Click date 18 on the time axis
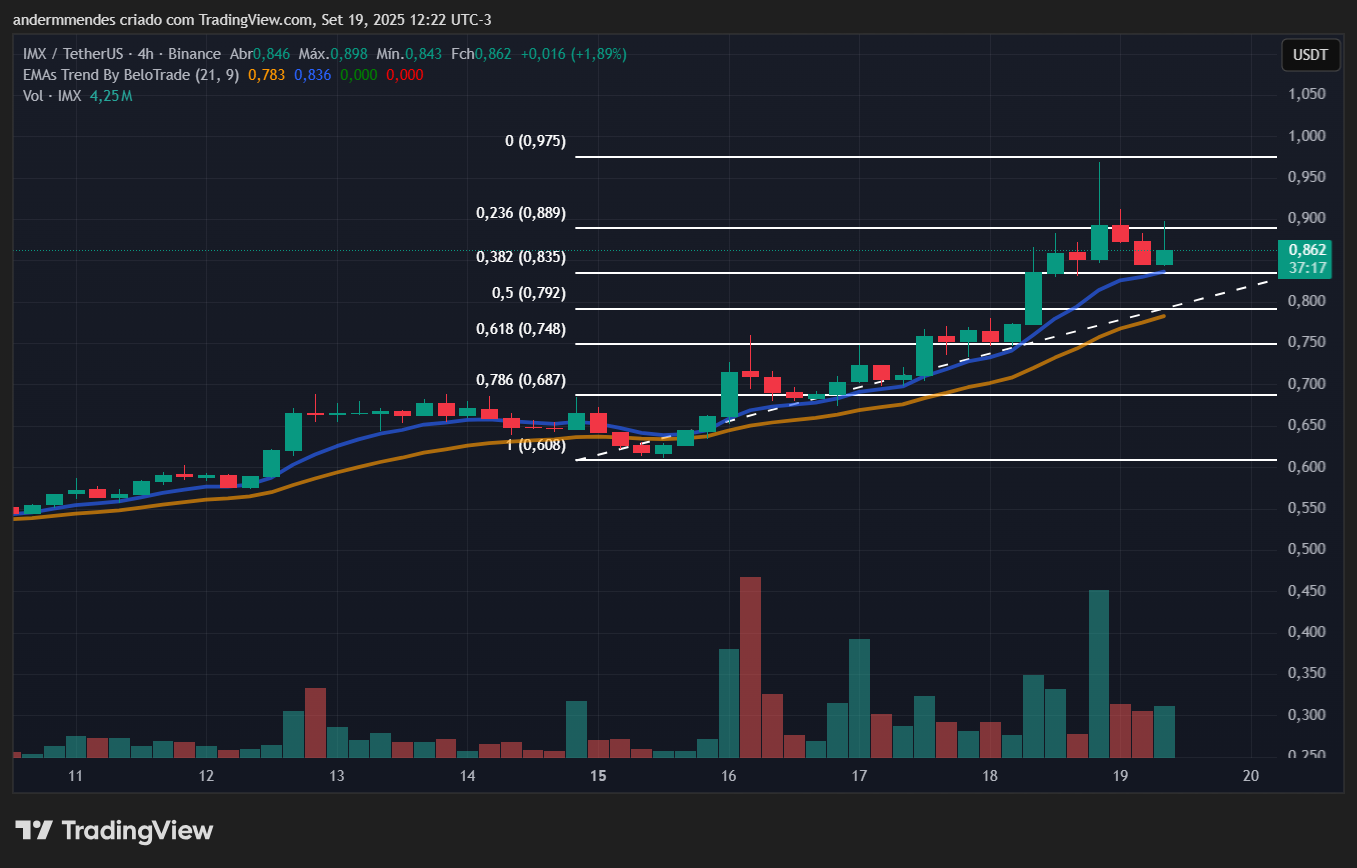 point(989,776)
